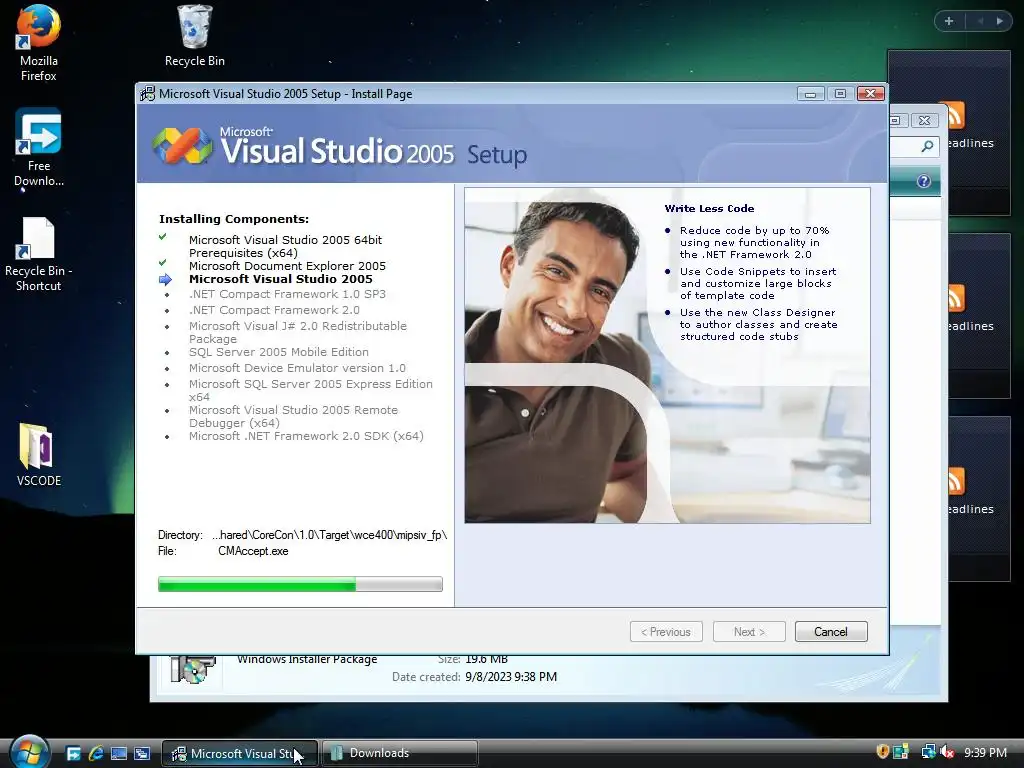Open the Recycle Bin desktop icon
Image resolution: width=1024 pixels, height=768 pixels.
coord(195,37)
